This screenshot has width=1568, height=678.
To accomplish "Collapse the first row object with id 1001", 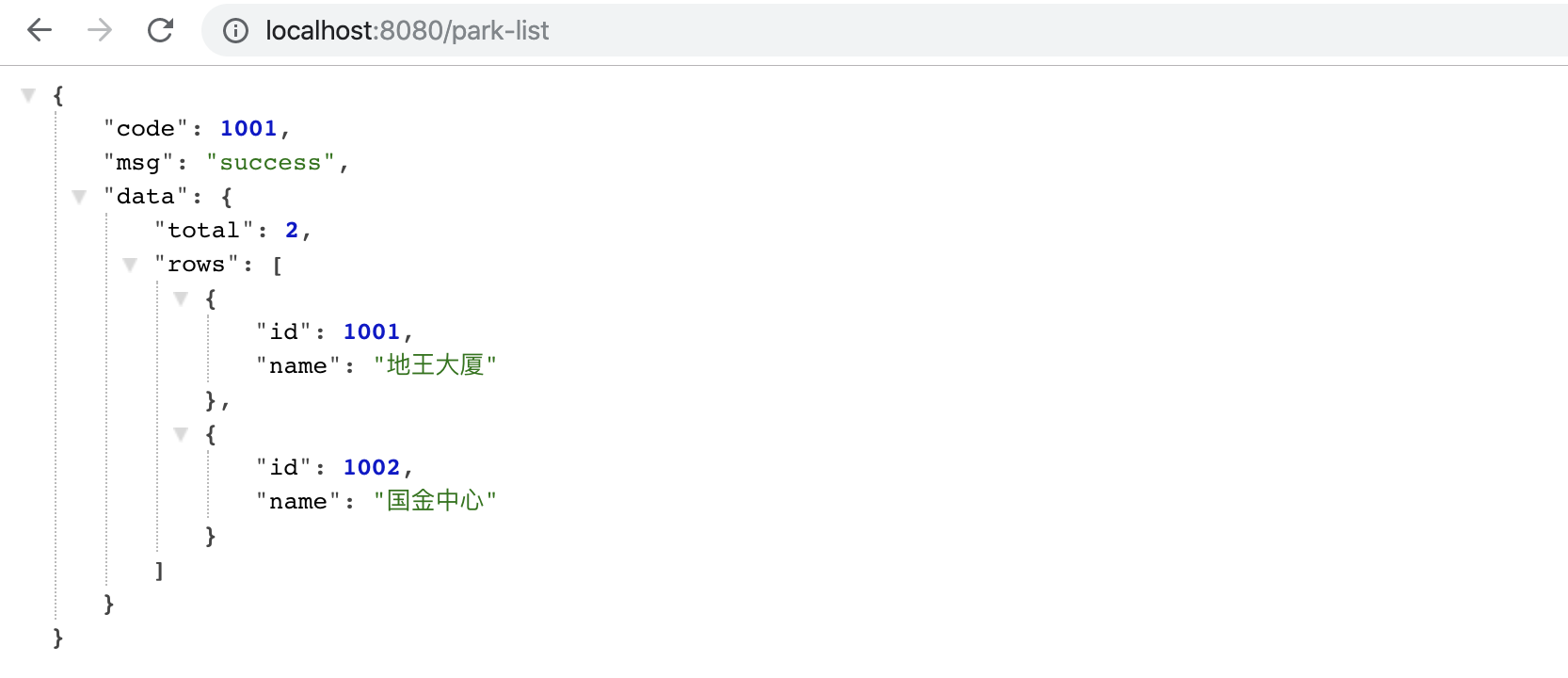I will [181, 299].
